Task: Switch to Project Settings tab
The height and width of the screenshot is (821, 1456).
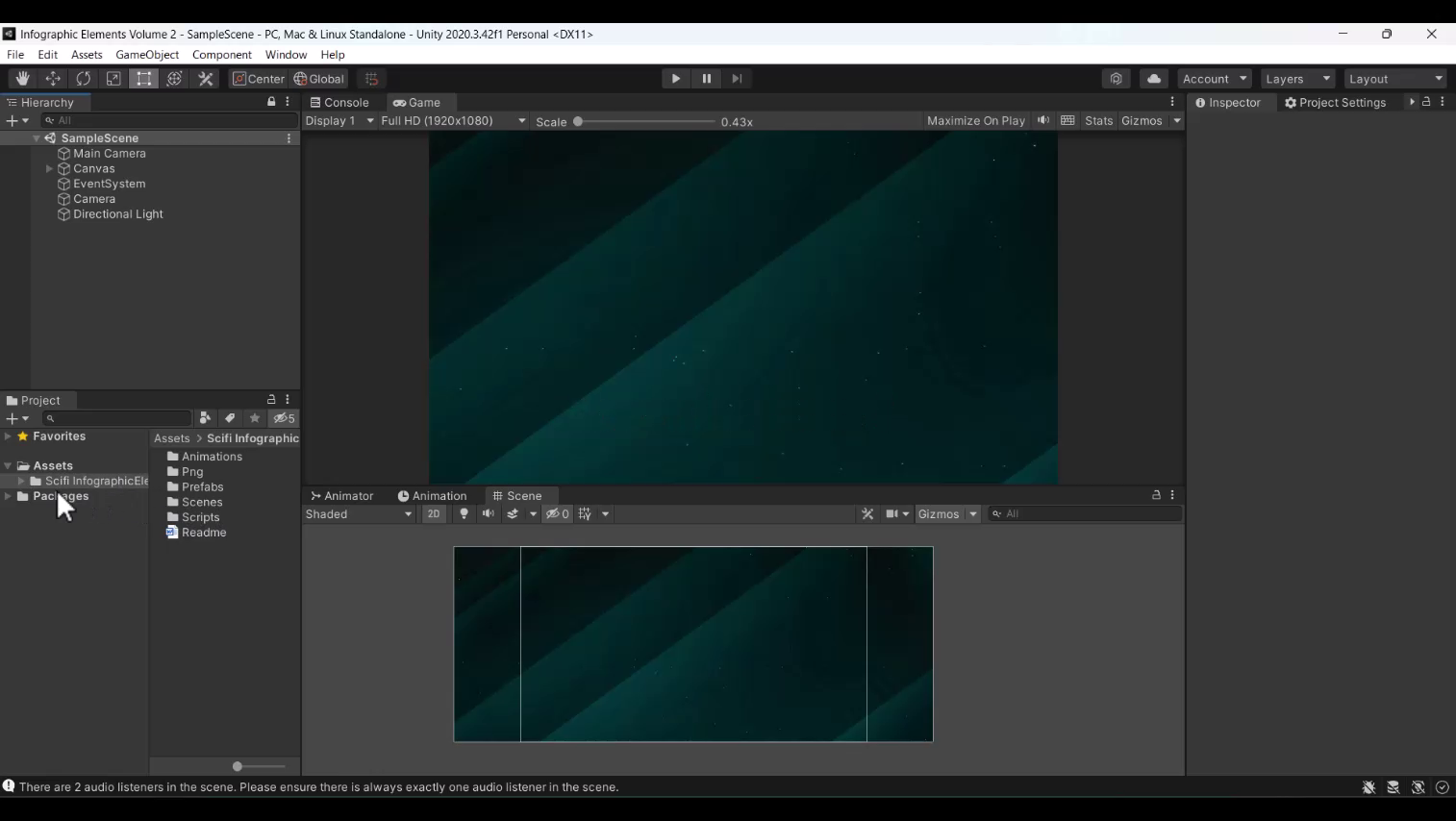Action: [x=1335, y=103]
